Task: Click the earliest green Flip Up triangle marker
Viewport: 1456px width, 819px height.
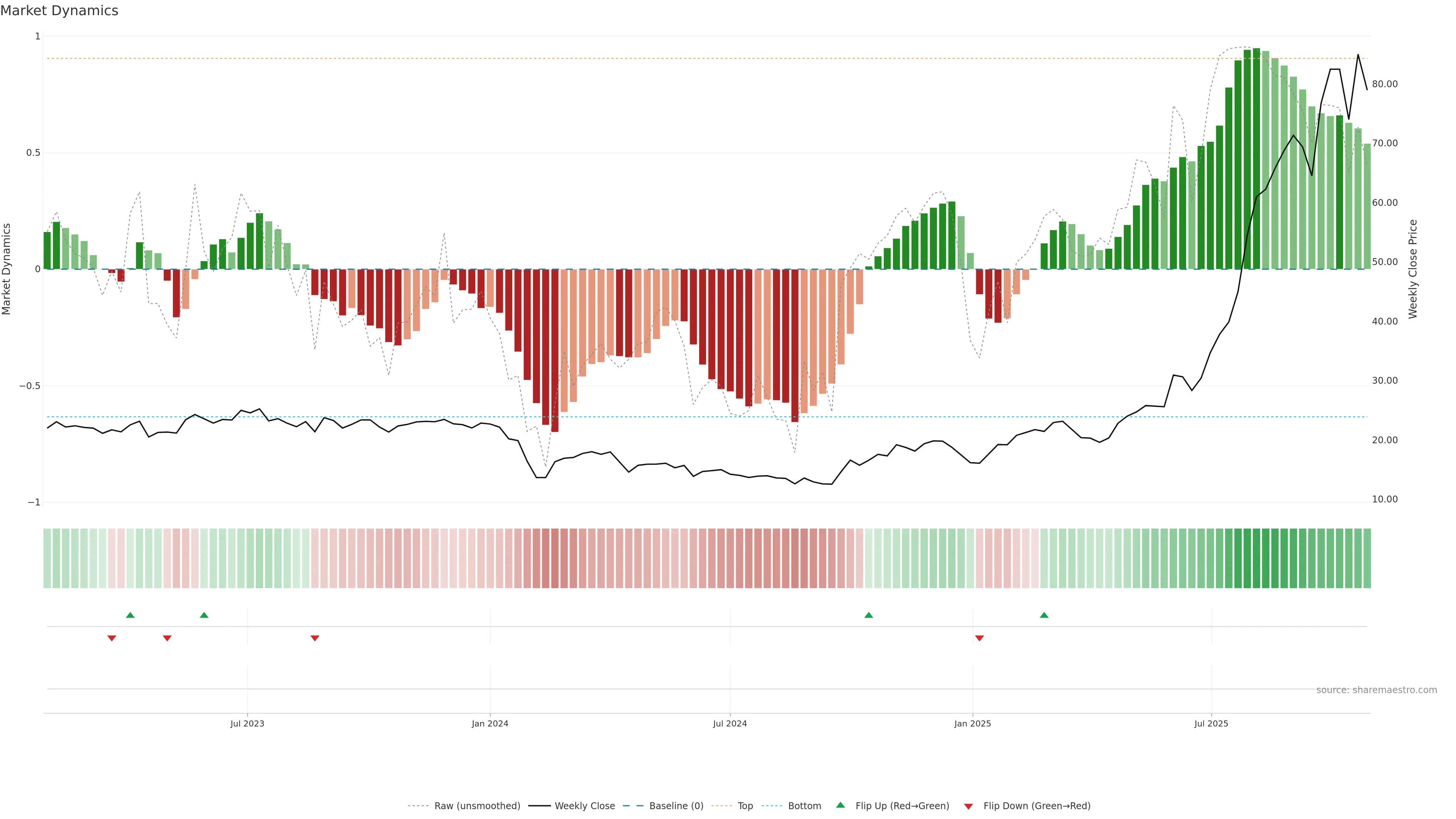Action: tap(130, 615)
